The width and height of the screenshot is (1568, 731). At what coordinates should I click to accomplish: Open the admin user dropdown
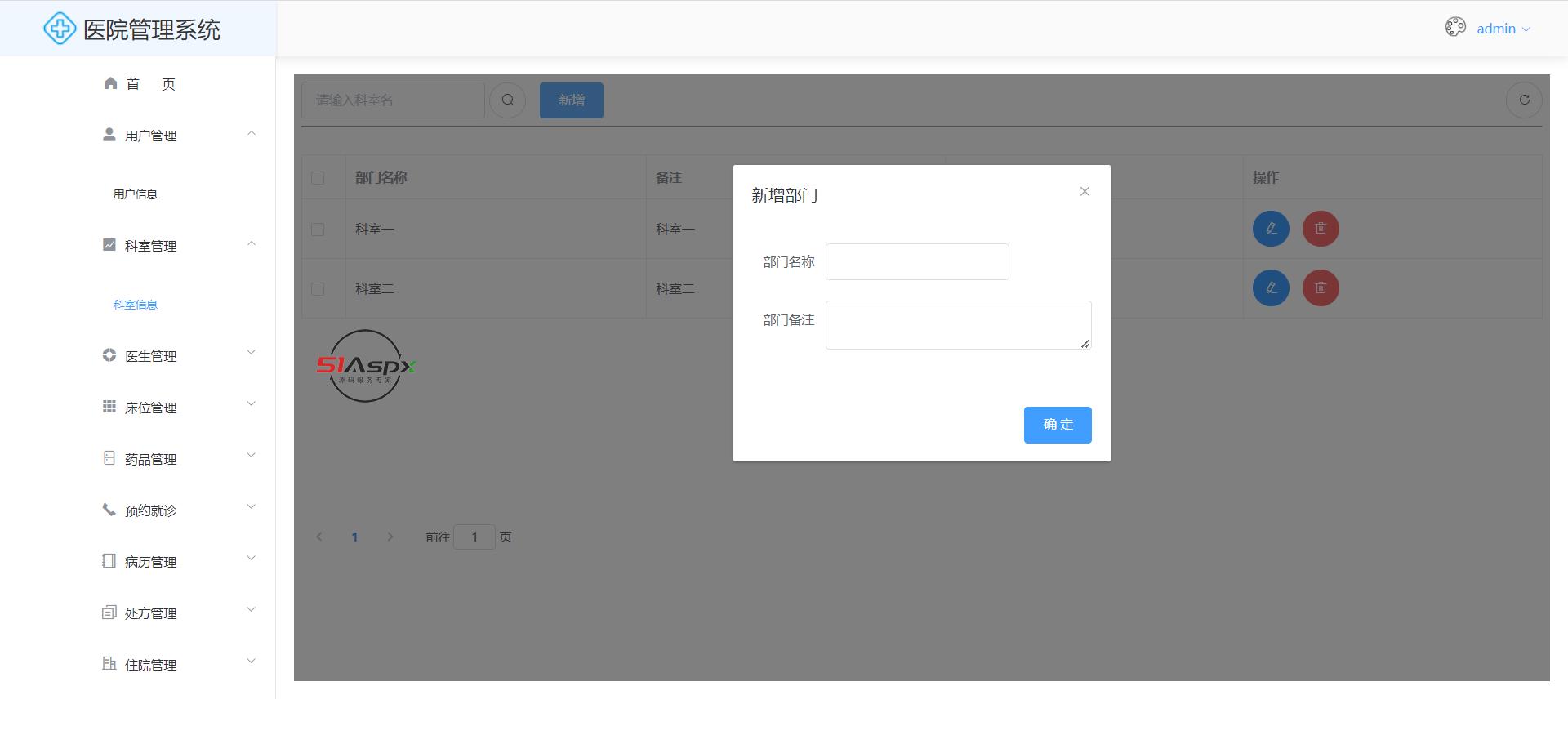pyautogui.click(x=1503, y=29)
